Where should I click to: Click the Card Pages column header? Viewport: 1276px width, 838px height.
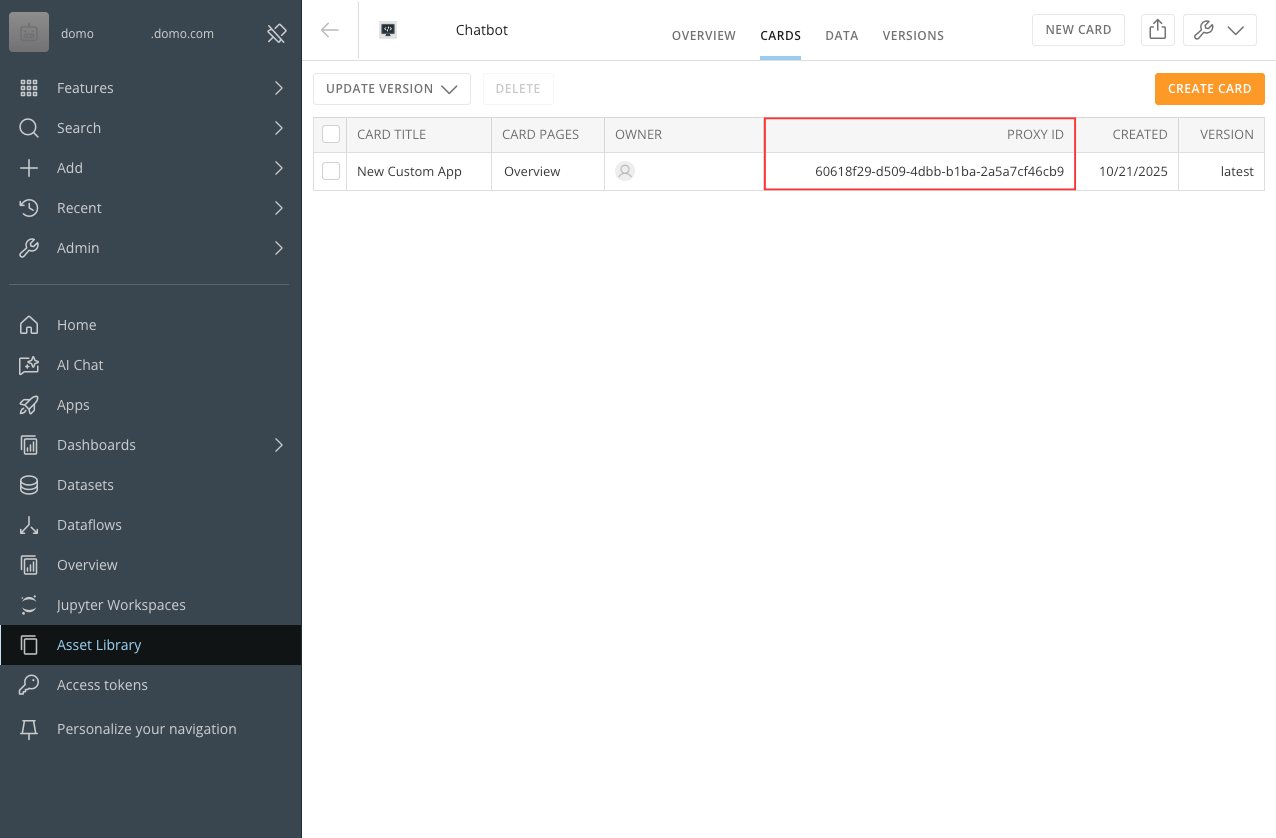coord(548,134)
